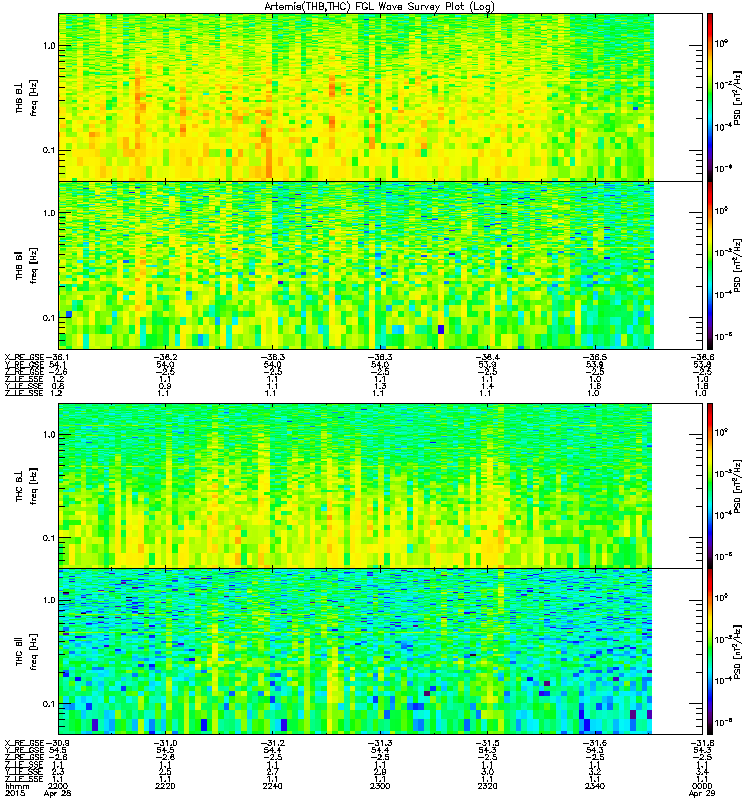Click the 0.1 frequency tick of THB B⊥ panel
Image resolution: width=750 pixels, height=800 pixels.
[x=49, y=150]
